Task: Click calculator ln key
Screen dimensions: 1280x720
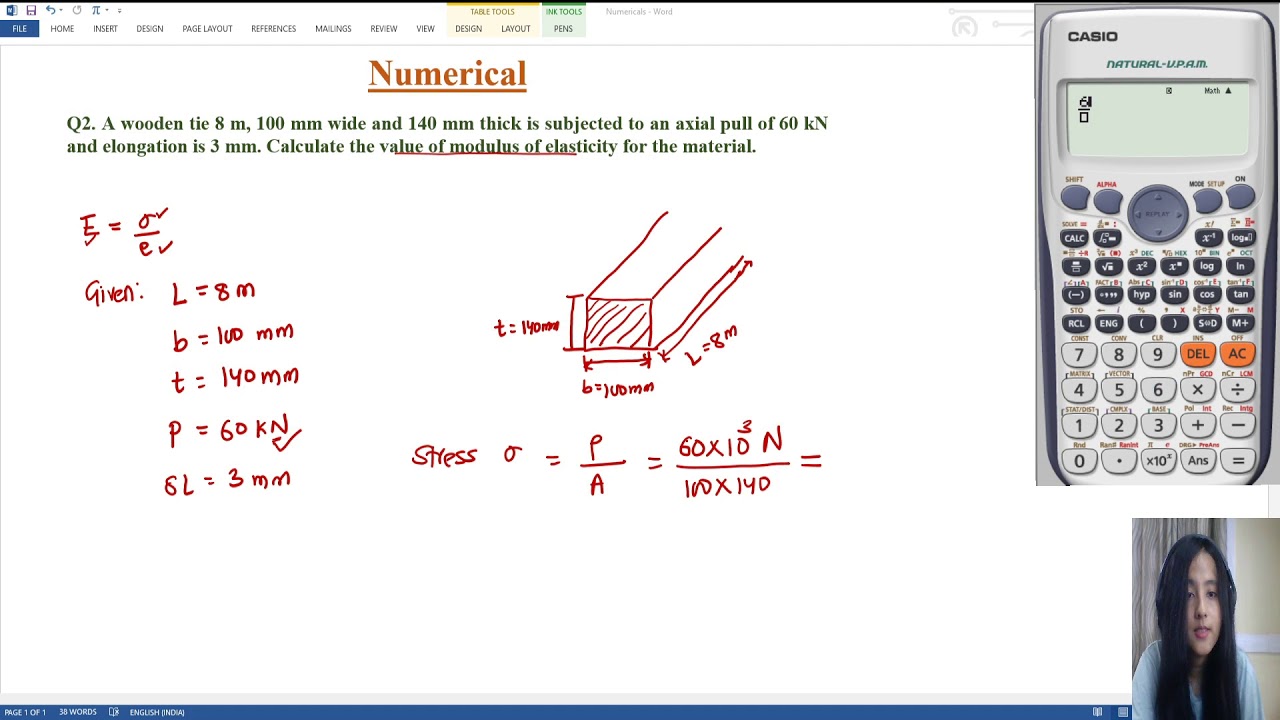Action: (1240, 267)
